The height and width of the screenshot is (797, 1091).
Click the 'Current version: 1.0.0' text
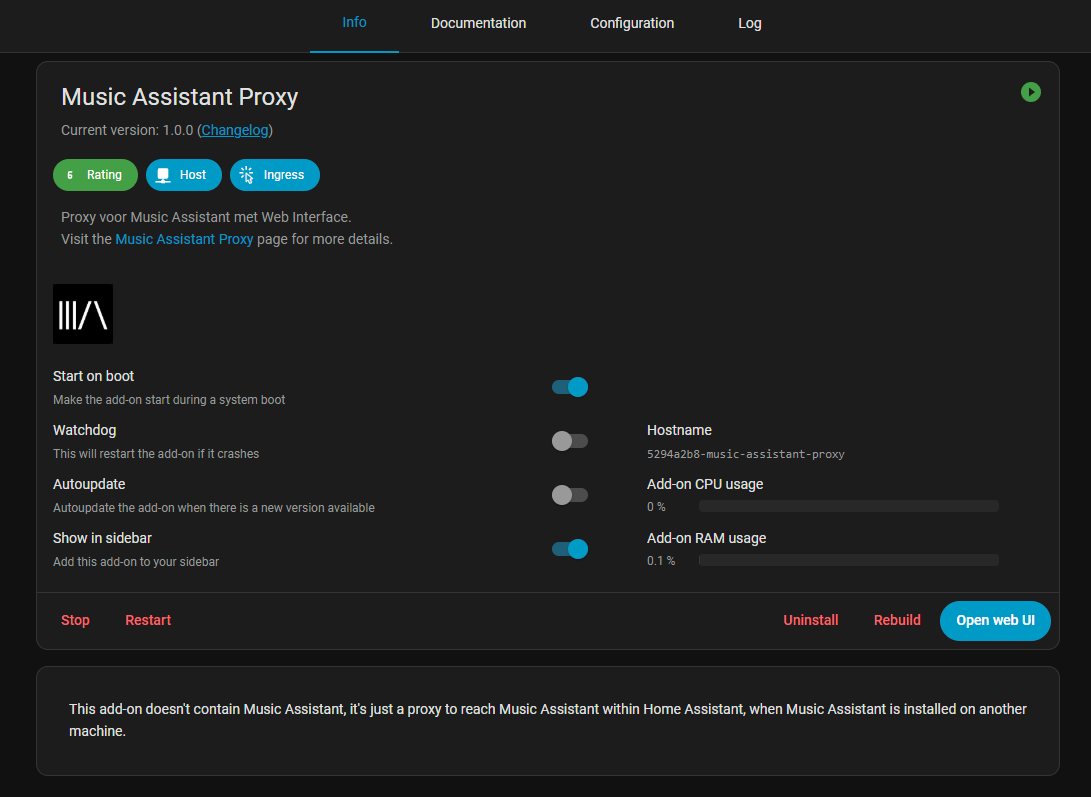(x=127, y=130)
